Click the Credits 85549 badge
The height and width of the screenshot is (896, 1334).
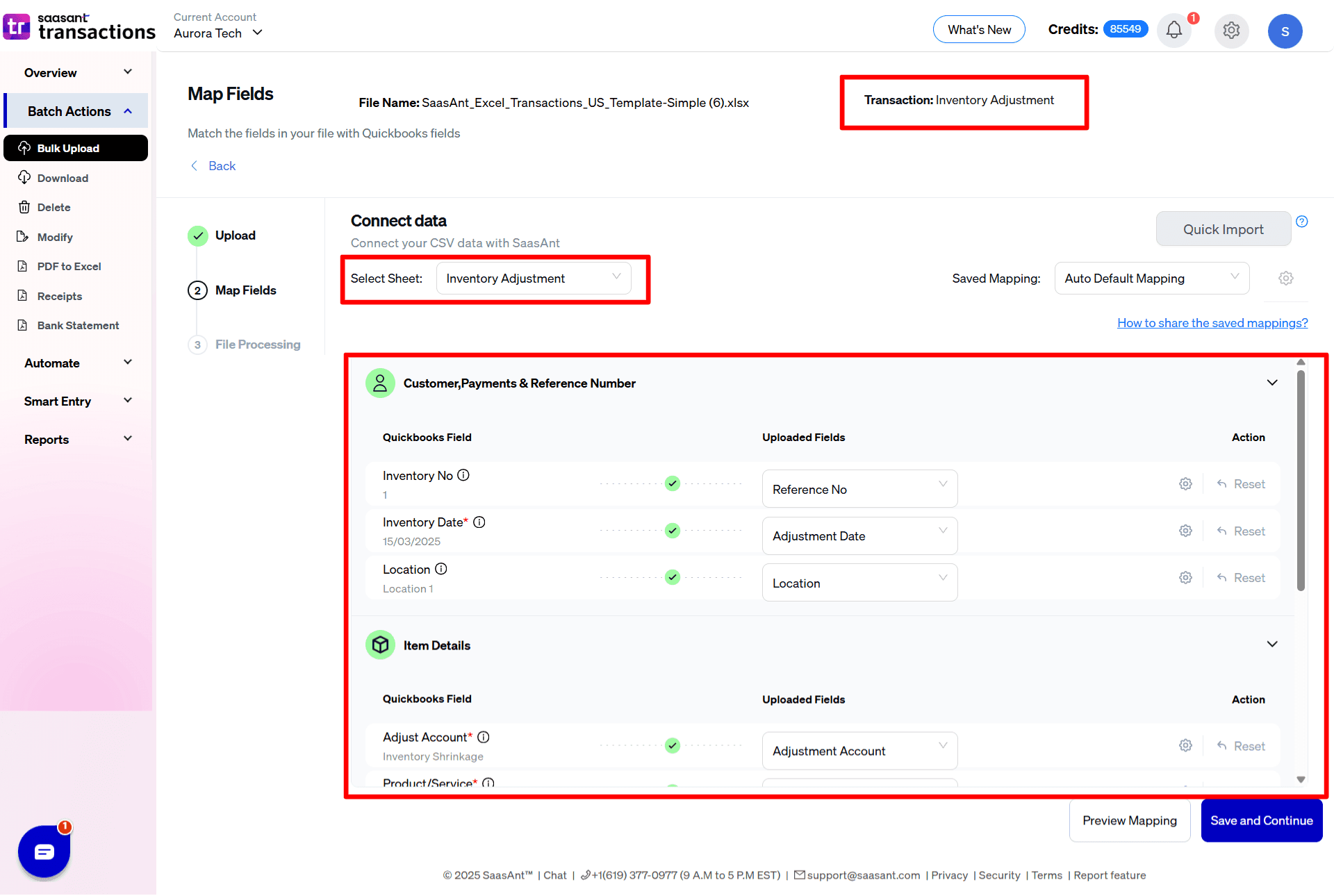click(1125, 29)
